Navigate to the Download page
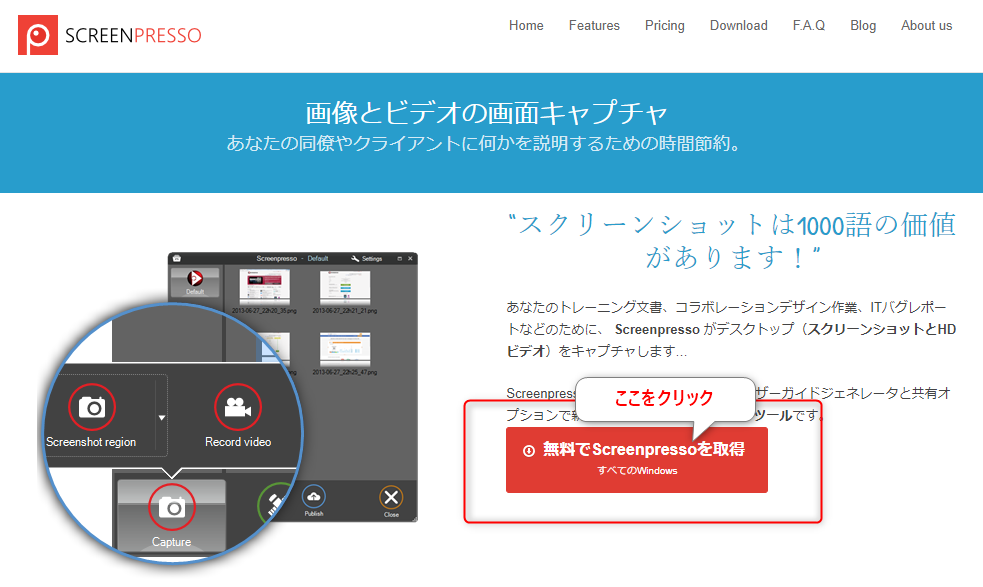Screen dimensions: 983x587 coord(739,26)
